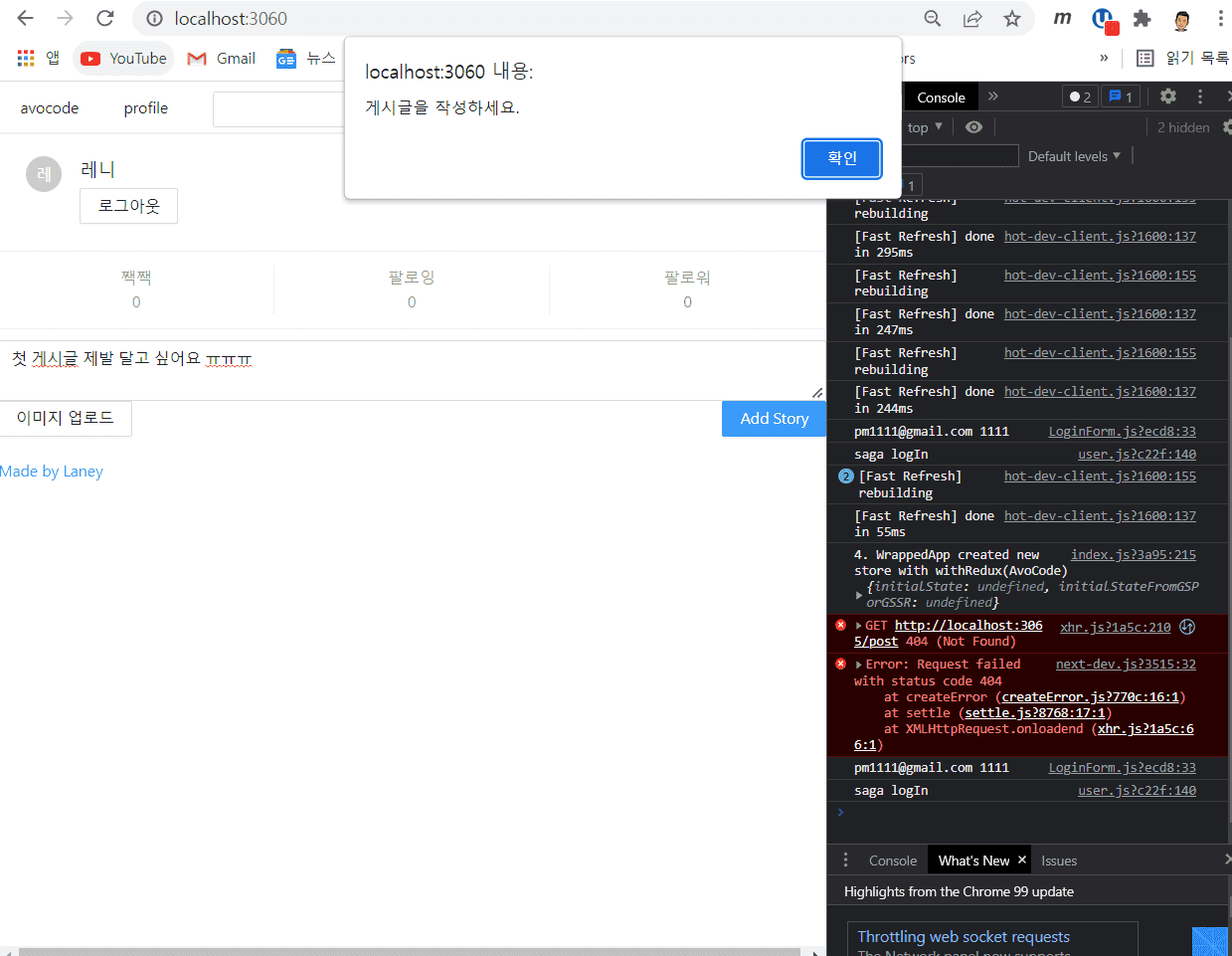
Task: Click the blue repeat-count badge on Fast Refresh
Action: (x=846, y=477)
